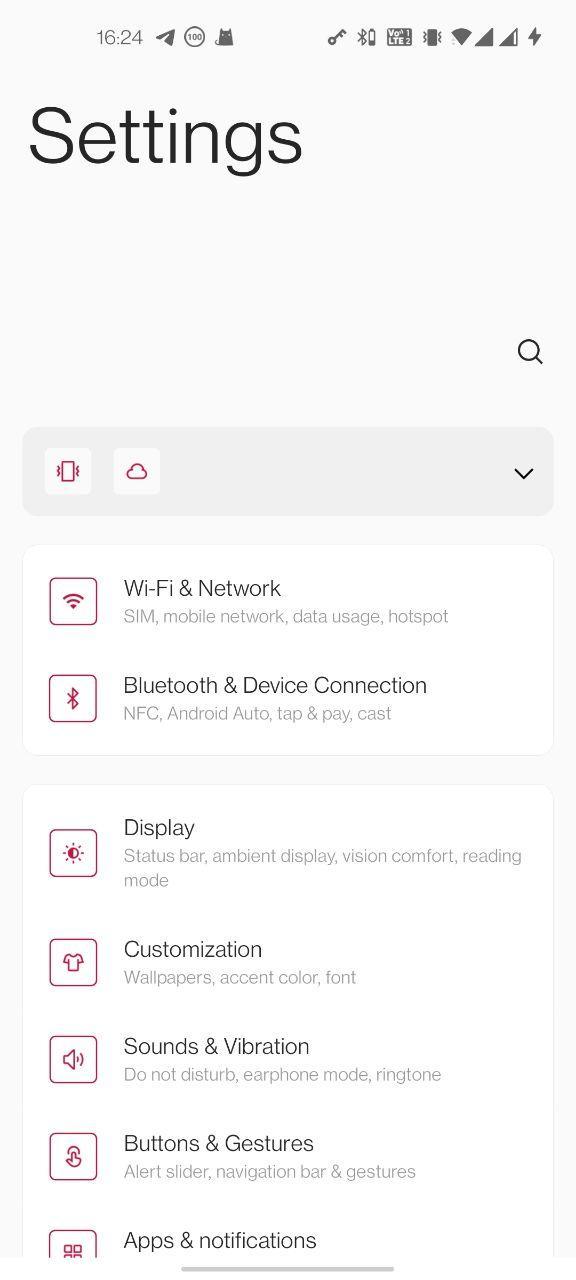The height and width of the screenshot is (1280, 576).
Task: Open Bluetooth & Device Connection
Action: pyautogui.click(x=288, y=698)
